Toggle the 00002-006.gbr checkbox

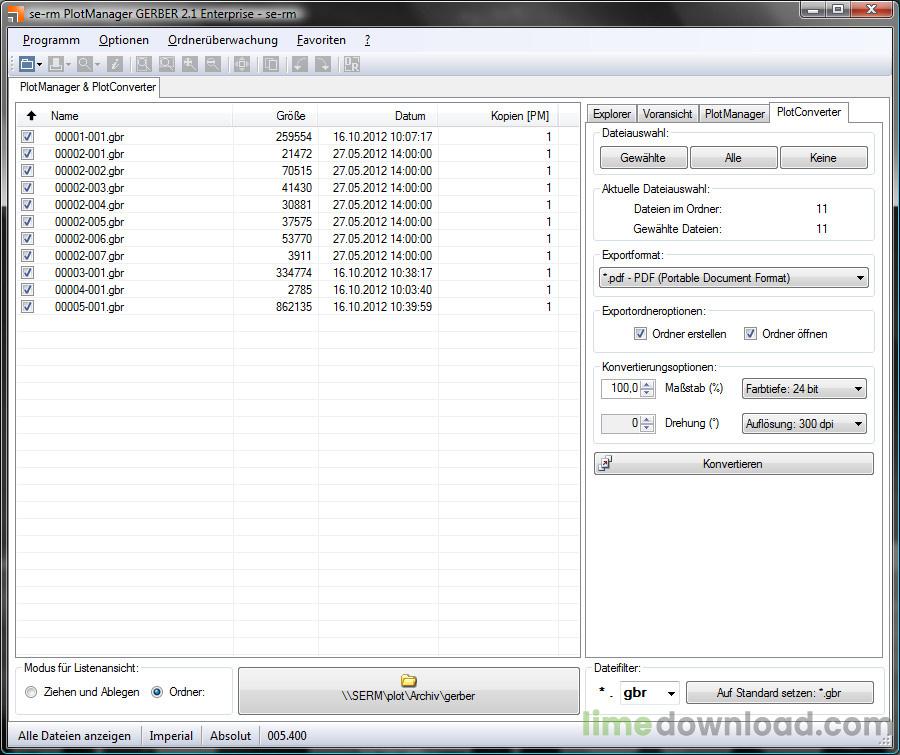tap(27, 239)
